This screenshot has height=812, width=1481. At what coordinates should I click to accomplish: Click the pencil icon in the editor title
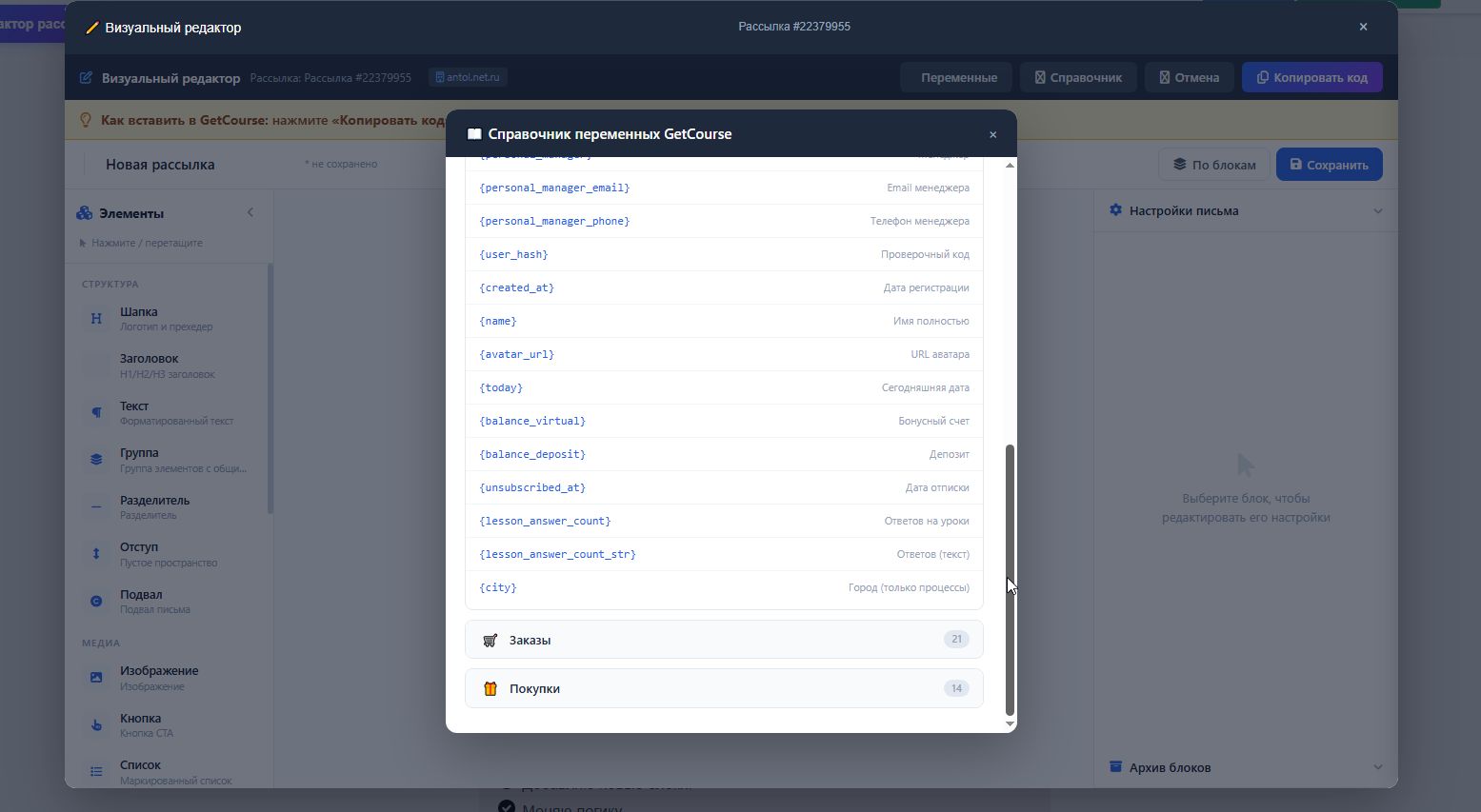(x=91, y=28)
